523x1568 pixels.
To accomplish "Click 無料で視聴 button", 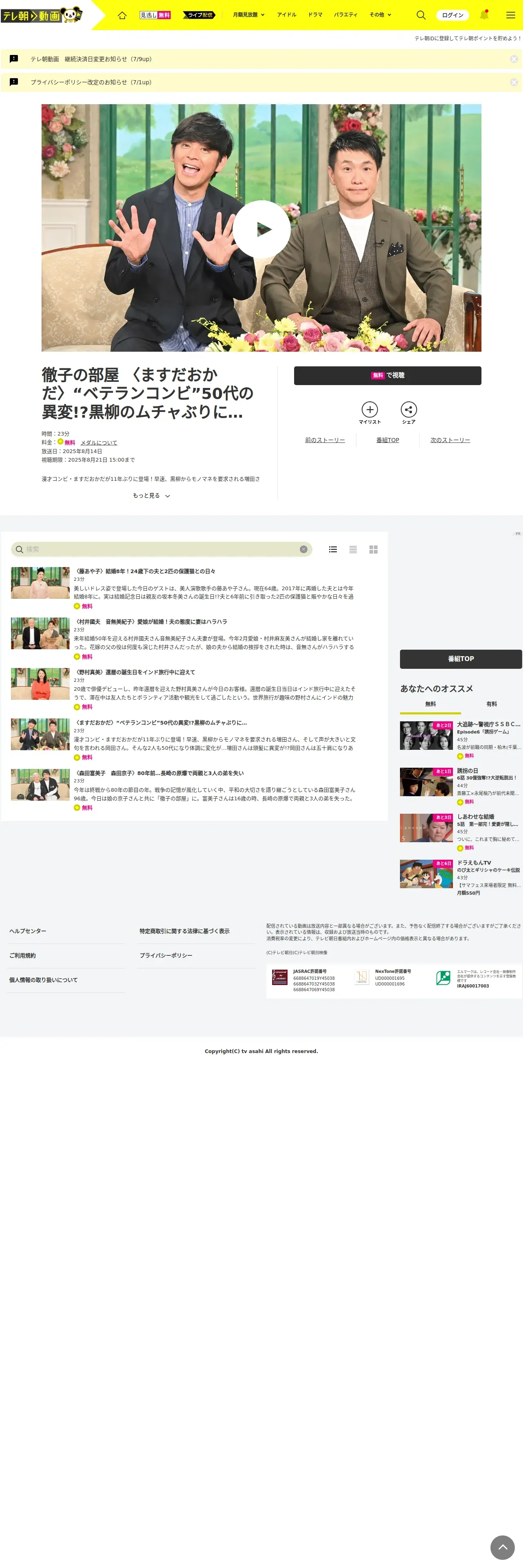I will (387, 376).
